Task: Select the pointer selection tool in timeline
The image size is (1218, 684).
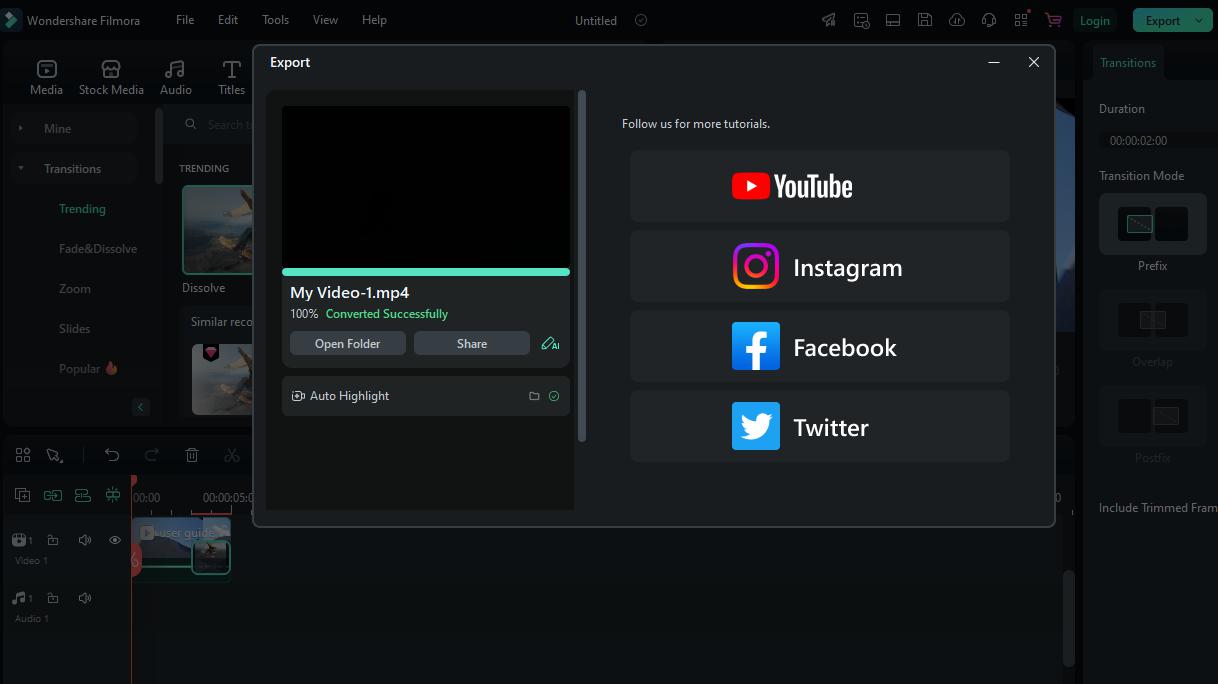Action: 55,455
